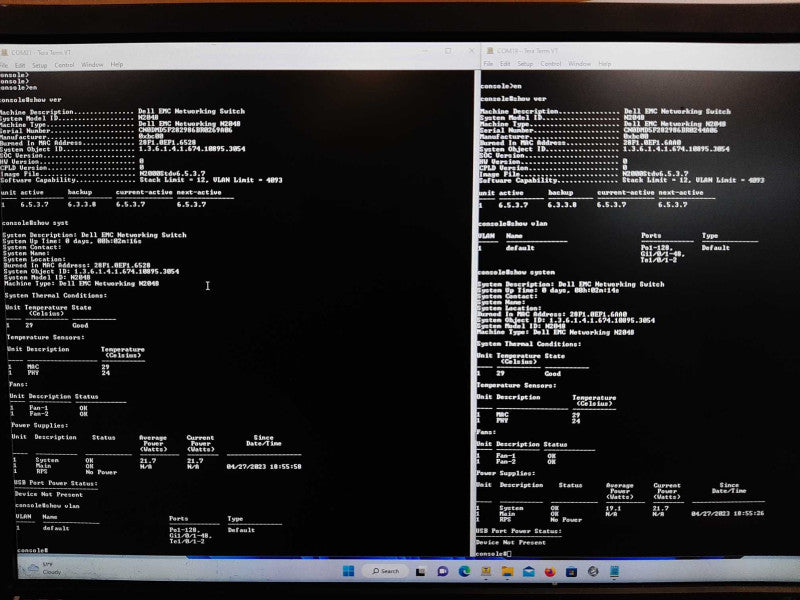Open the Mail app on the taskbar

coord(529,572)
